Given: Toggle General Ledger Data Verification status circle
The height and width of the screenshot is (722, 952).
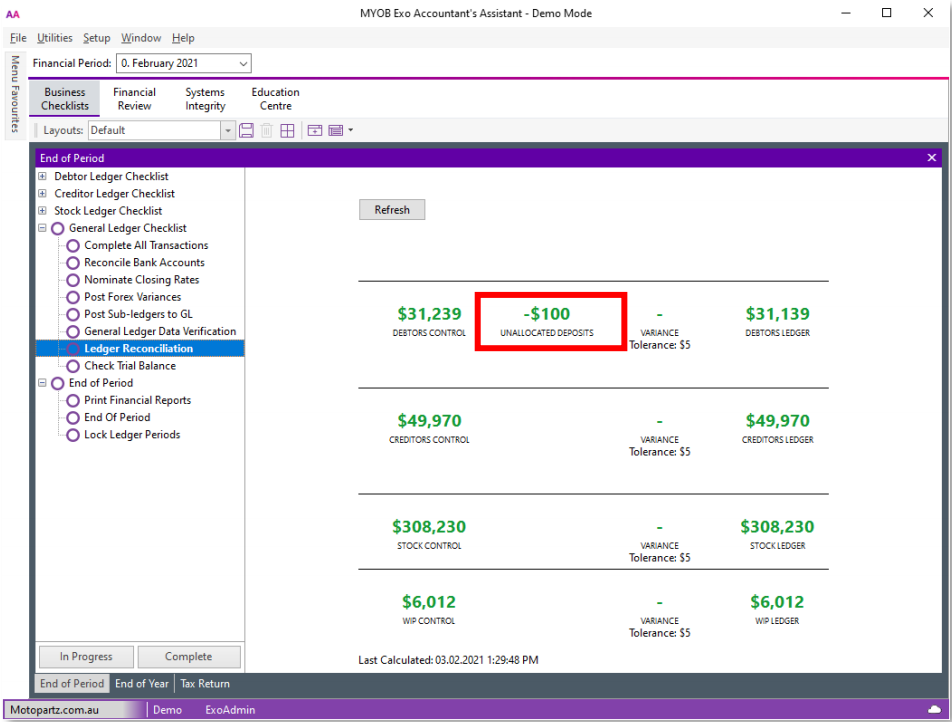Looking at the screenshot, I should click(73, 332).
